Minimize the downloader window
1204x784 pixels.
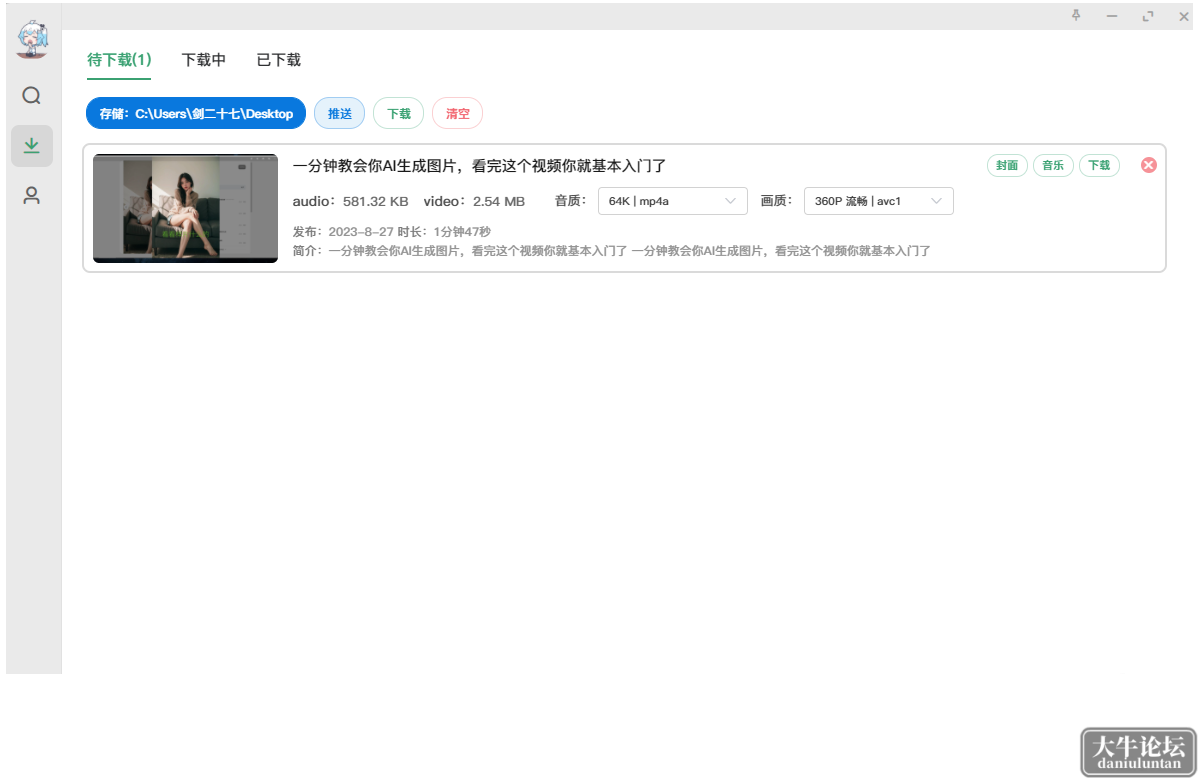point(1112,16)
